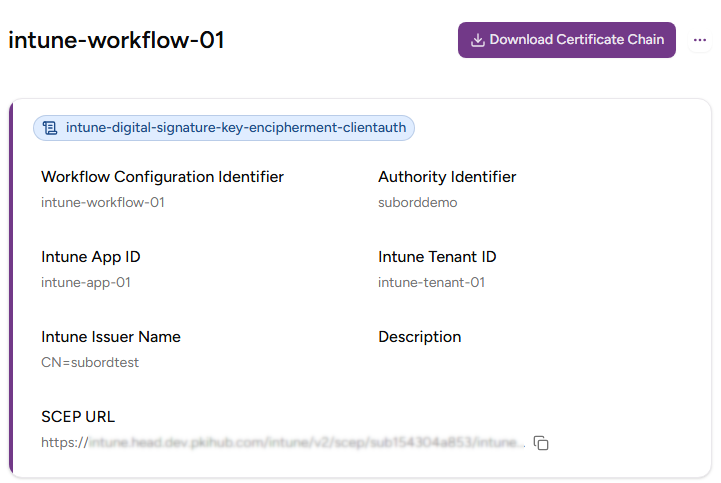This screenshot has height=483, width=721.
Task: Select the SCEP URL text
Action: coord(282,442)
